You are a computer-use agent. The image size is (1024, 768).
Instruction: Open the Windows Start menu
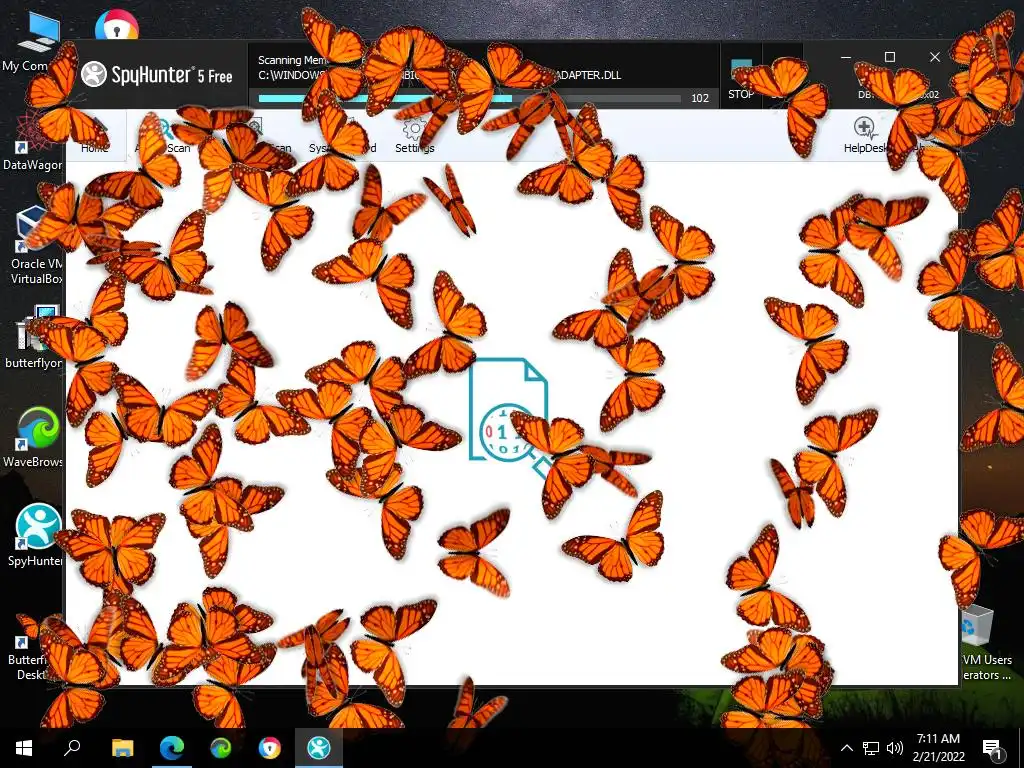tap(24, 748)
